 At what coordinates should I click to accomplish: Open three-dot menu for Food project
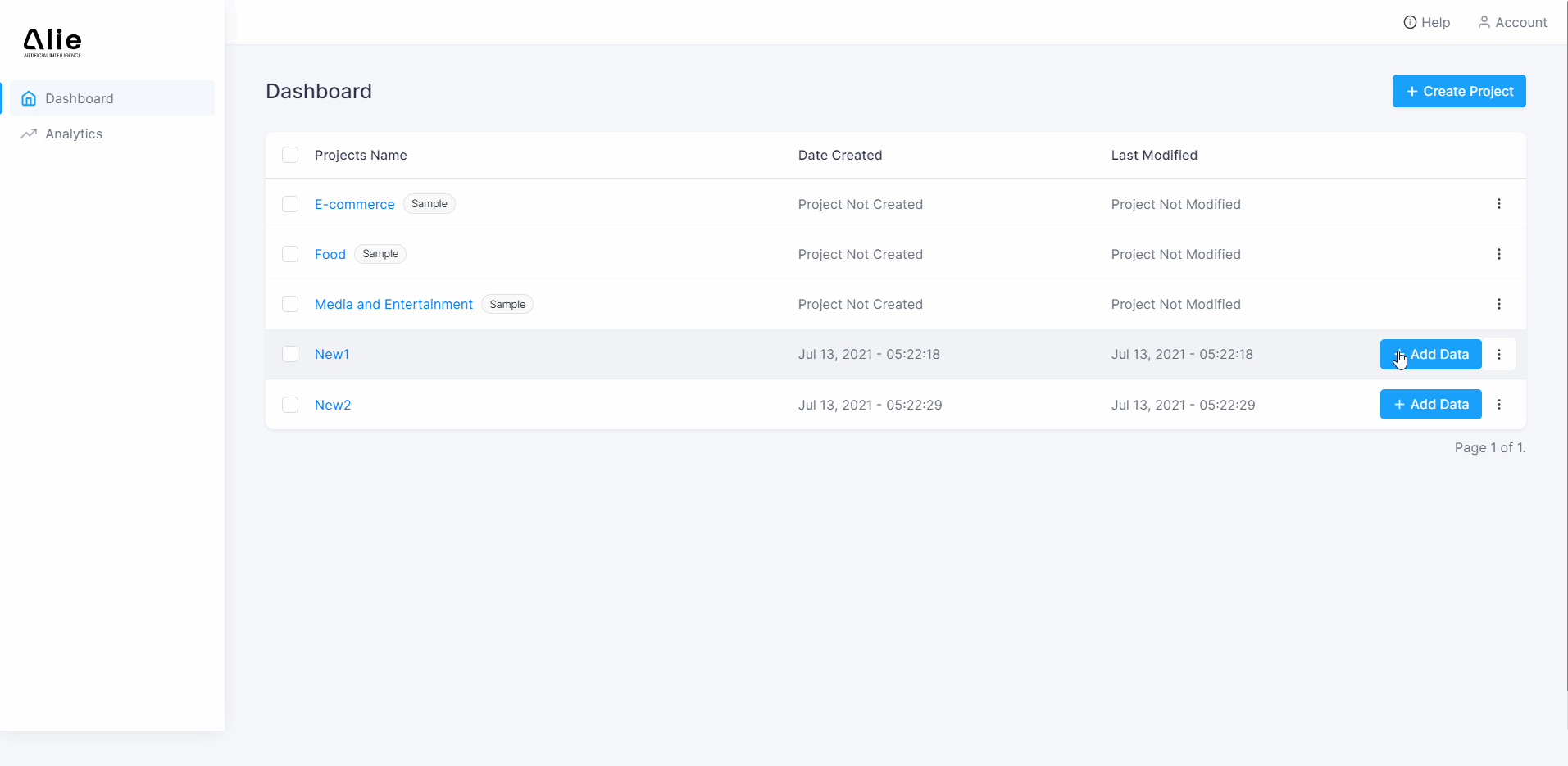[x=1498, y=254]
